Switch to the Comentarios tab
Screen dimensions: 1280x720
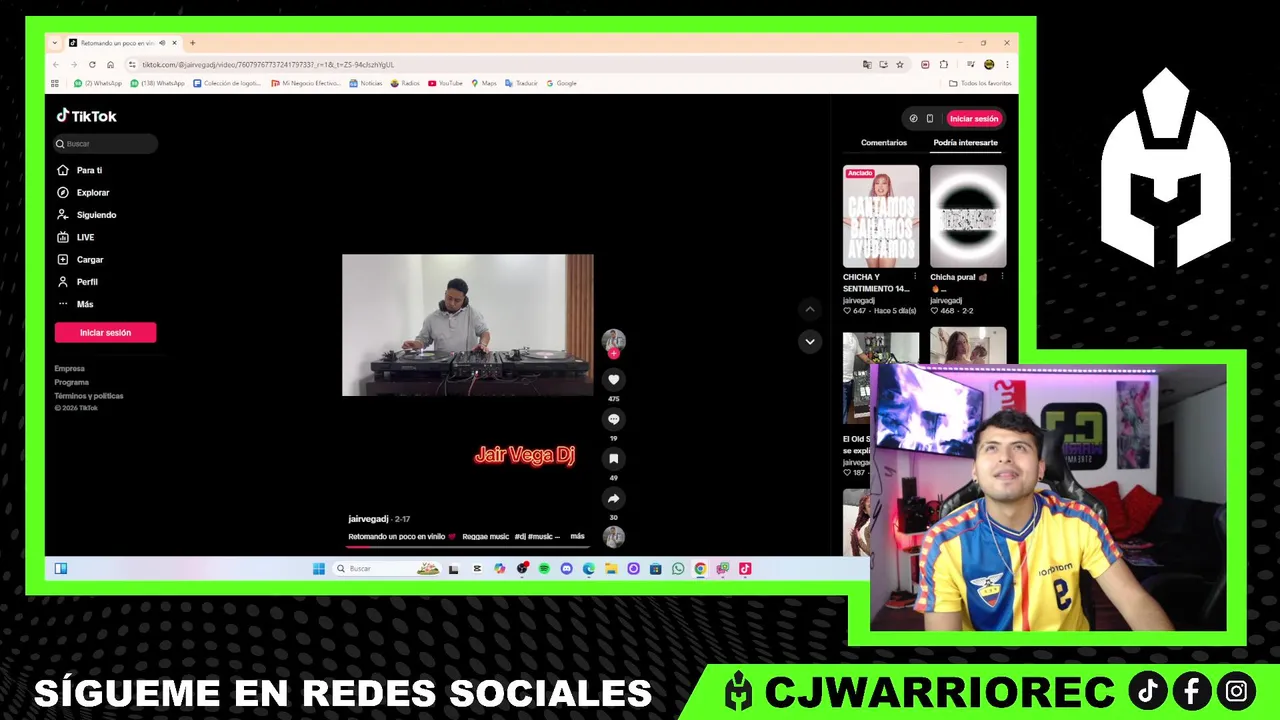pyautogui.click(x=884, y=143)
